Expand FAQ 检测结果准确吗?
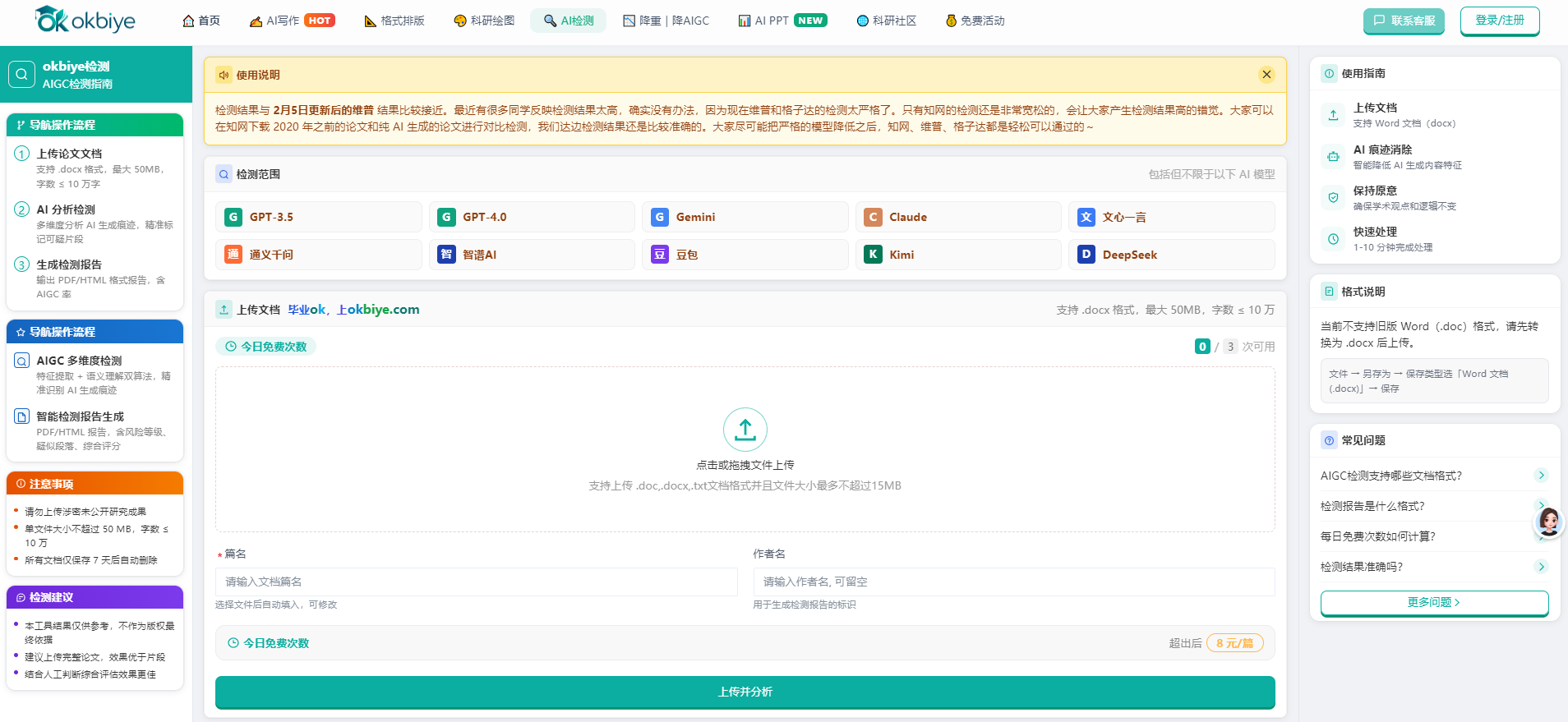 click(x=1434, y=567)
